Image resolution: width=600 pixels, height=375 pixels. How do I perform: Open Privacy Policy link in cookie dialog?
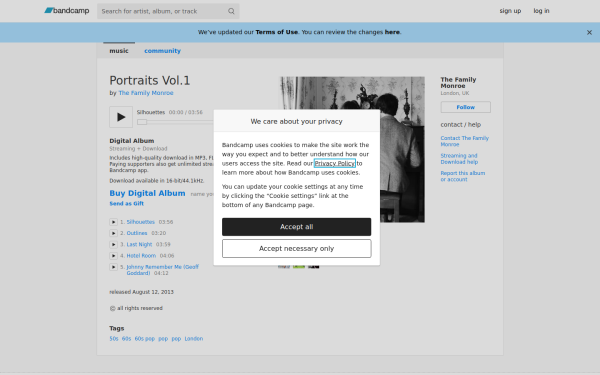tap(335, 163)
